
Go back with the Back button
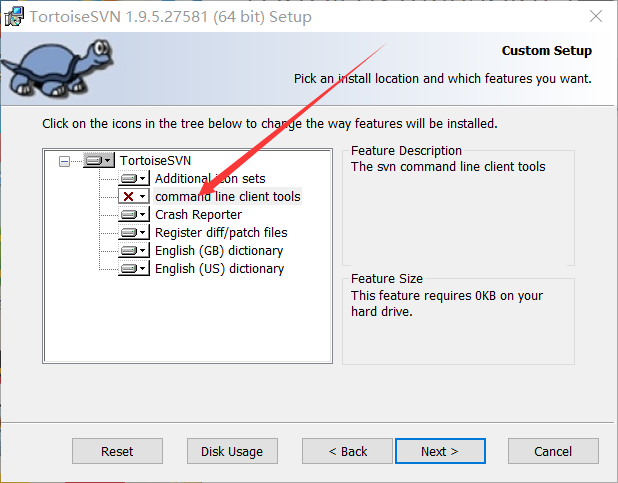tap(347, 451)
